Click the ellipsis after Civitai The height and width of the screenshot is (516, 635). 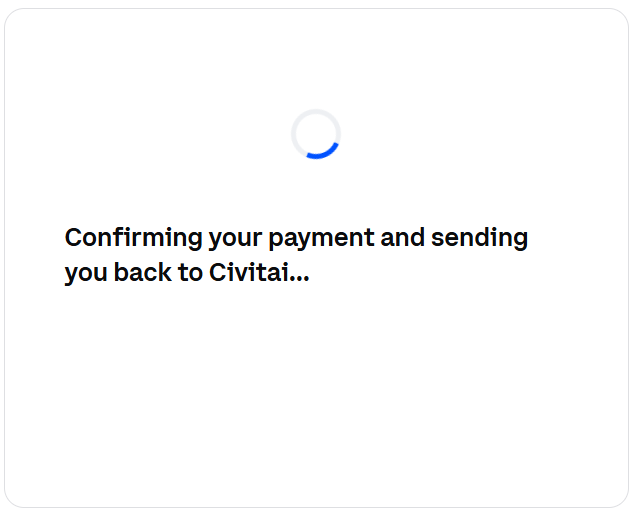tap(300, 279)
